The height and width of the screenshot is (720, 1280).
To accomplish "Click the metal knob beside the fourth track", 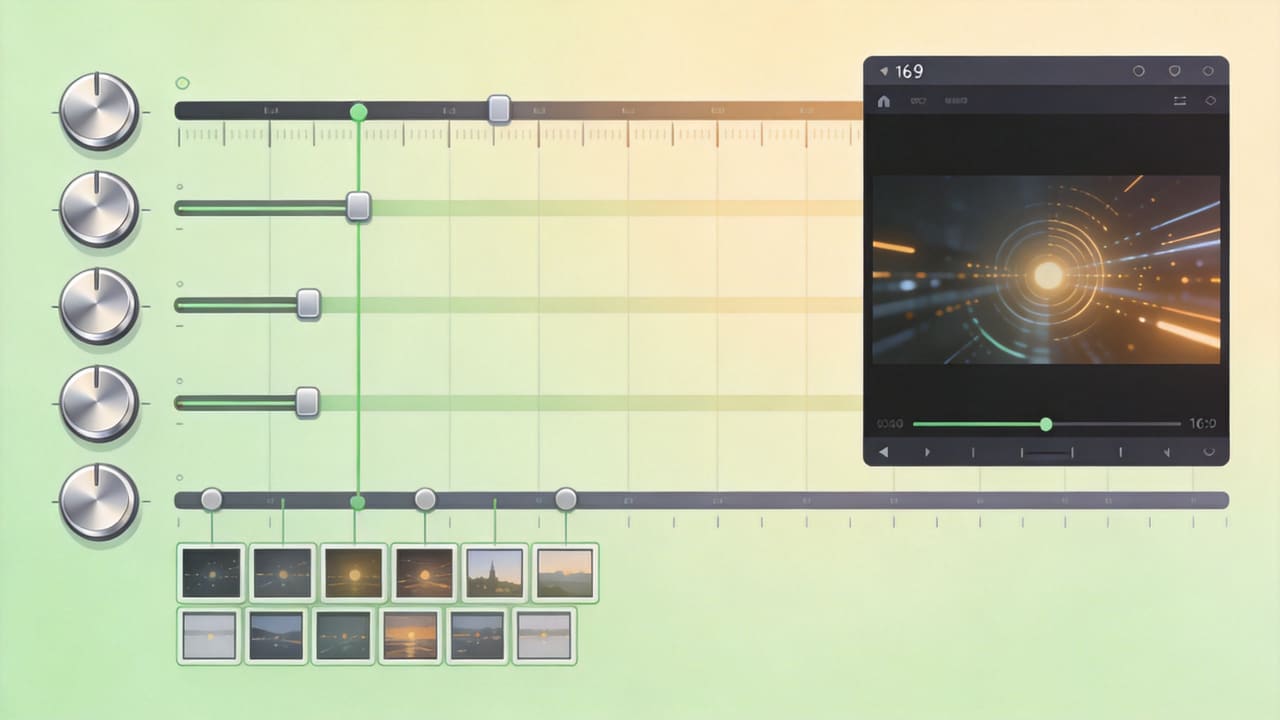I will coord(99,403).
